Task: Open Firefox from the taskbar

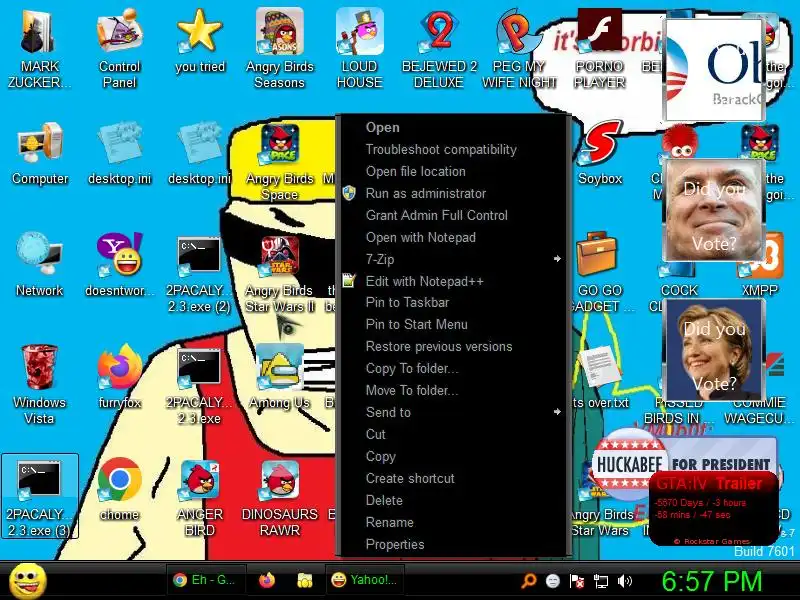Action: (267, 580)
